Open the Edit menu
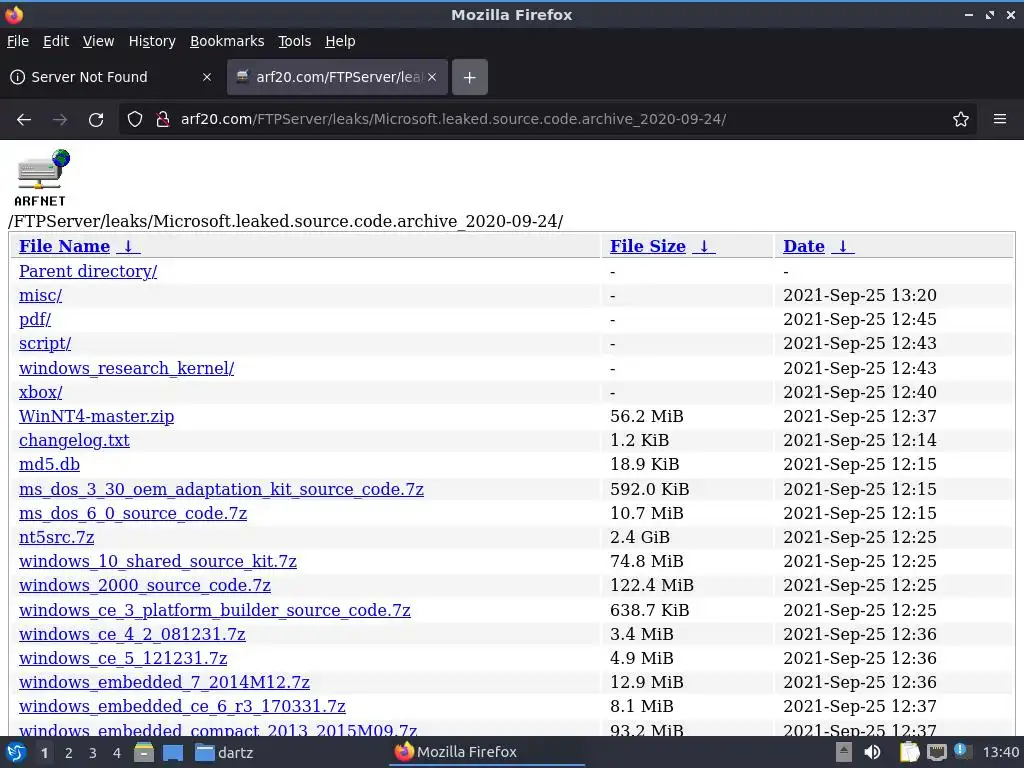Screen dimensions: 1024x768 (56, 41)
